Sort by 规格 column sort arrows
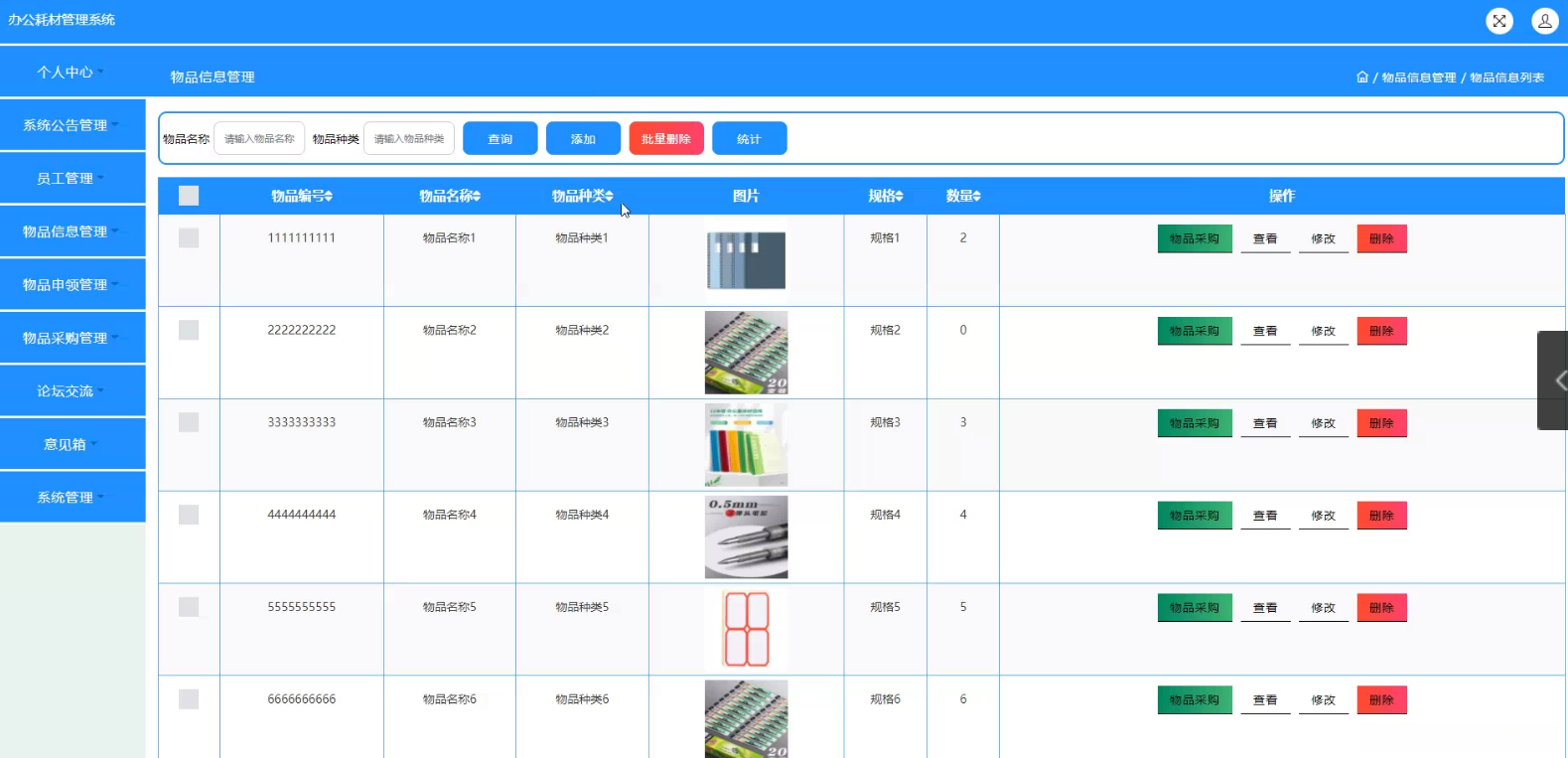This screenshot has height=758, width=1568. click(899, 197)
